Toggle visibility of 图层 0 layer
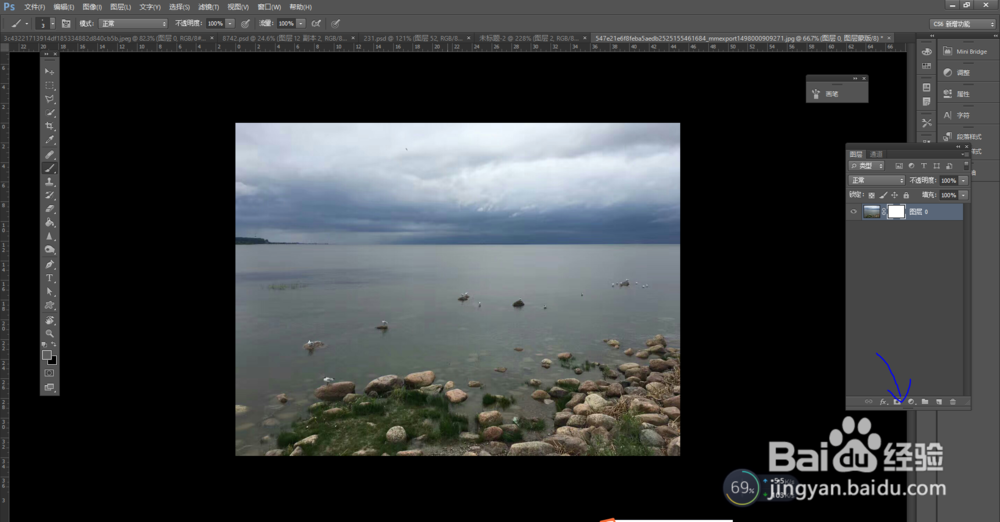 coord(853,212)
